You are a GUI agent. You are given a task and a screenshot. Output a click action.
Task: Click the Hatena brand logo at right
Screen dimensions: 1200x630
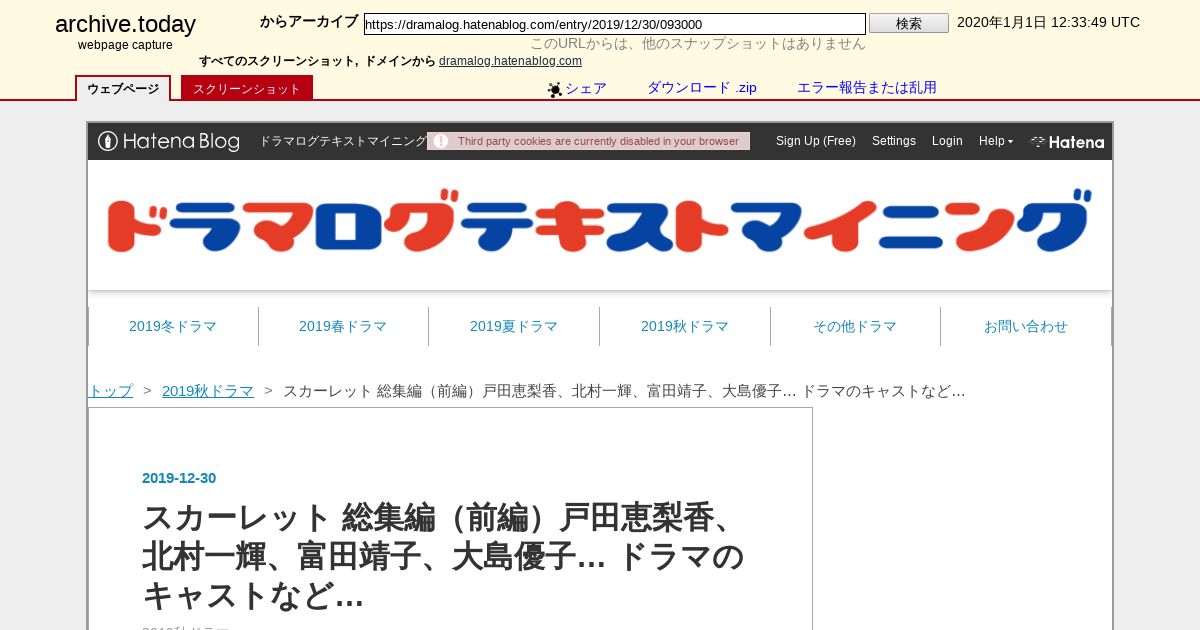coord(1067,141)
